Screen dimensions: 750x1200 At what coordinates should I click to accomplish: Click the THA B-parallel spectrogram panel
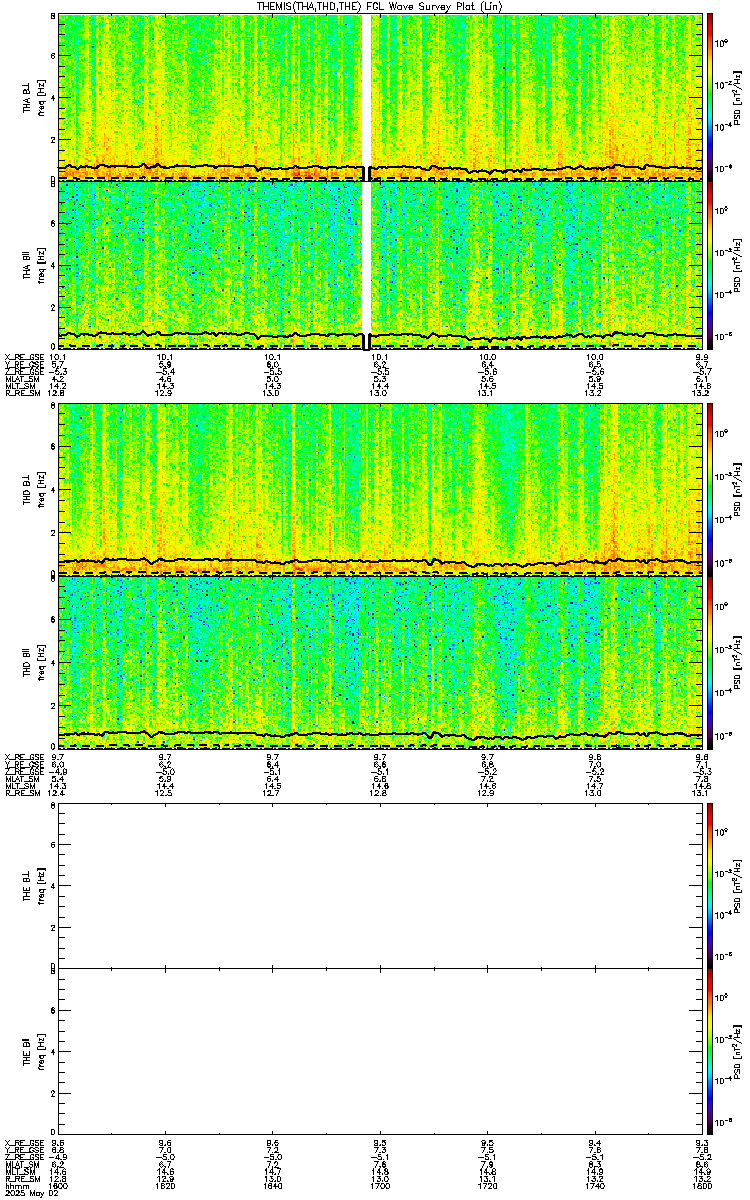[379, 264]
